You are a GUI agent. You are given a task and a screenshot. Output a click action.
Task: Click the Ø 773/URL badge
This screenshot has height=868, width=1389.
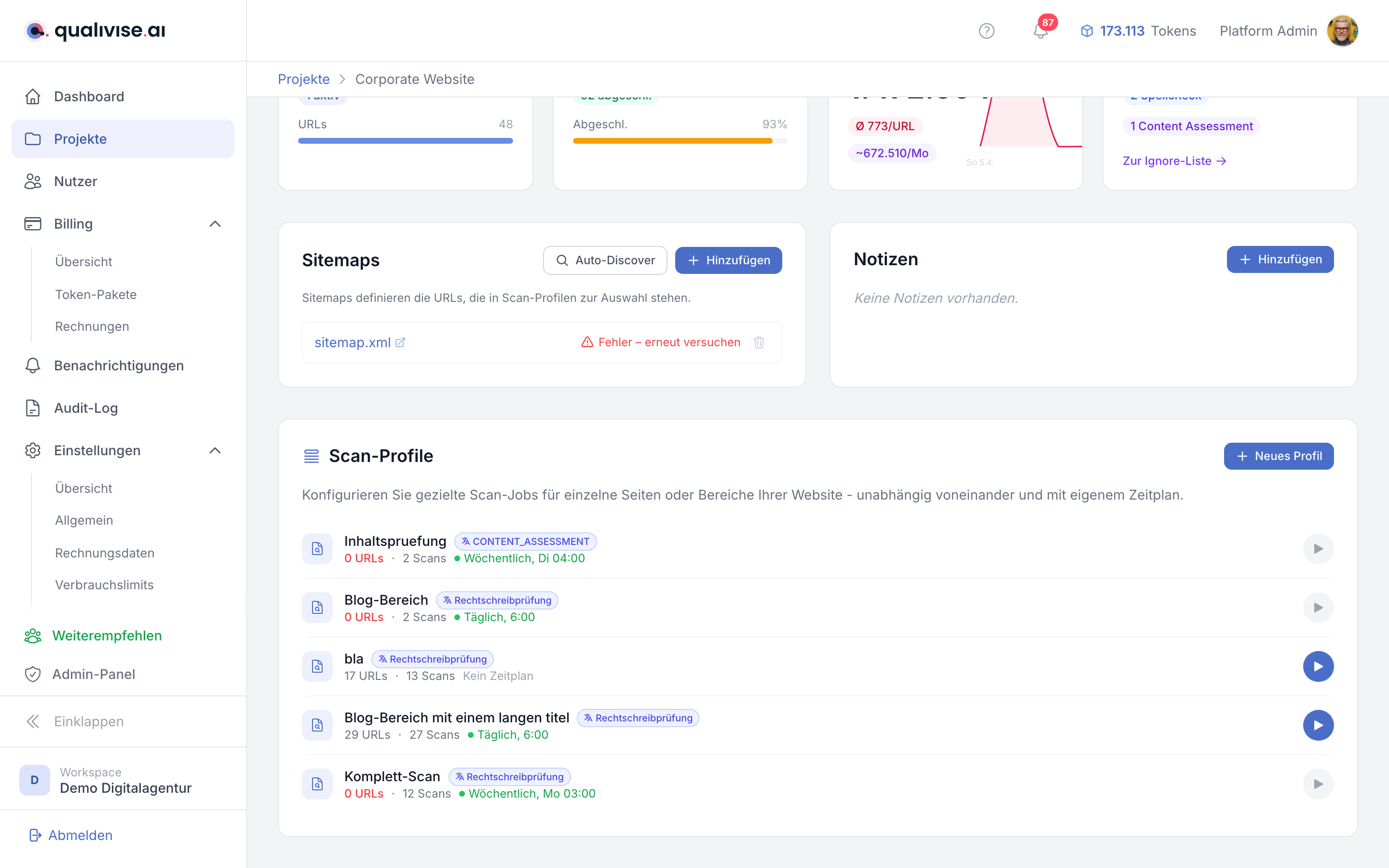(885, 126)
